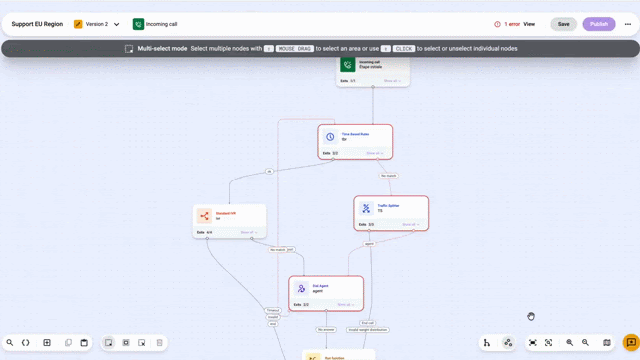Select the Dial Agent node icon
The width and height of the screenshot is (640, 360).
click(301, 289)
